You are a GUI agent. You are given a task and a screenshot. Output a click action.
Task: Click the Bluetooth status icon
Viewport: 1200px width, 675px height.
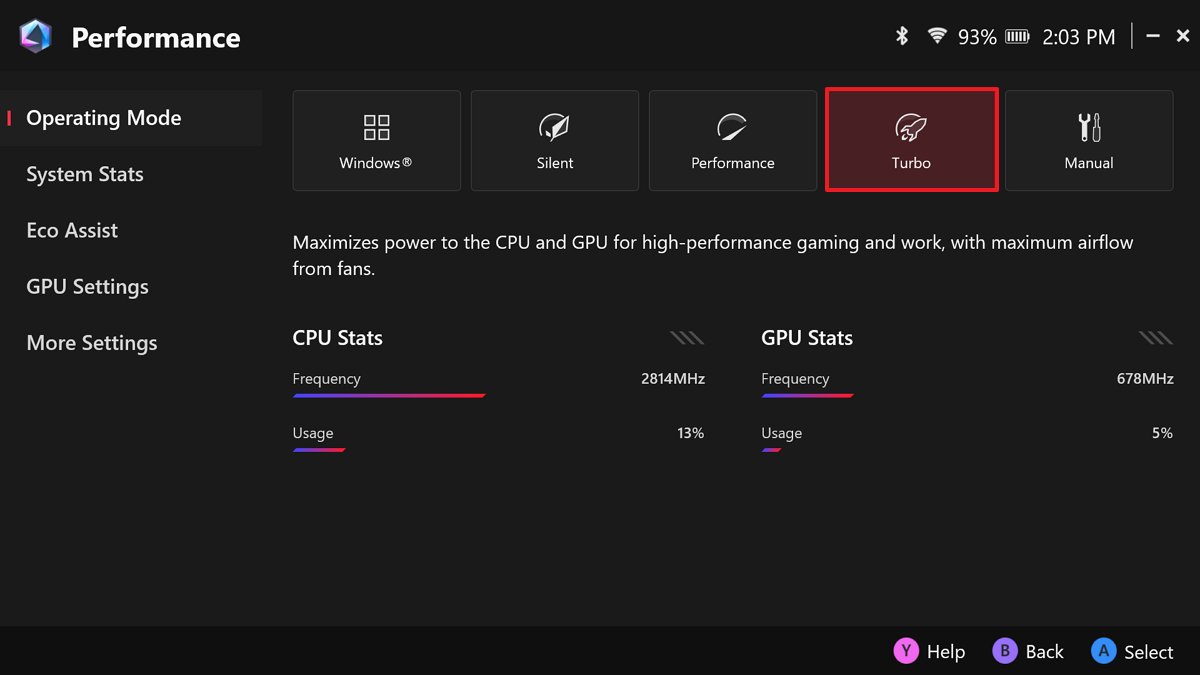click(901, 37)
